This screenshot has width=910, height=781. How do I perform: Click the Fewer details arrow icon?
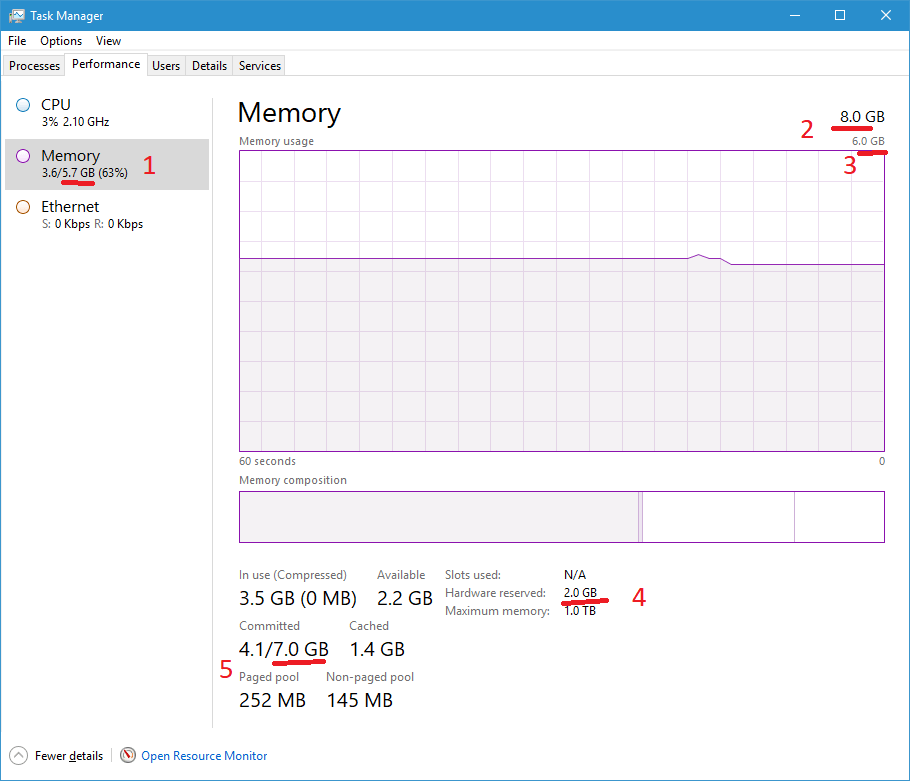pyautogui.click(x=19, y=755)
